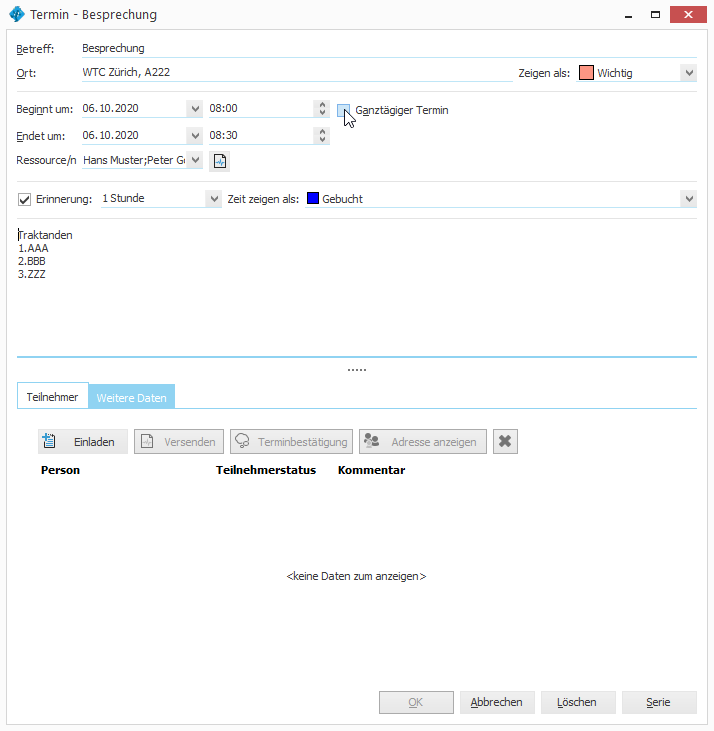This screenshot has width=714, height=731.
Task: Close the Termin window
Action: click(x=688, y=15)
